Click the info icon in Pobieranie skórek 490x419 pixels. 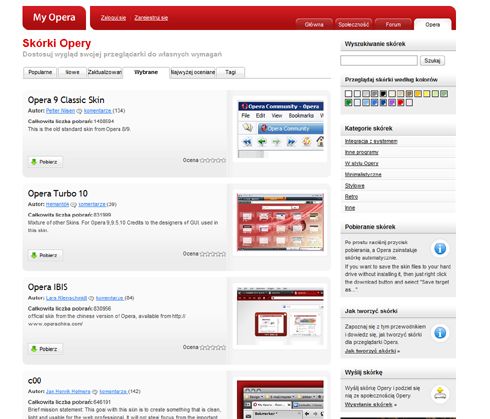click(440, 249)
